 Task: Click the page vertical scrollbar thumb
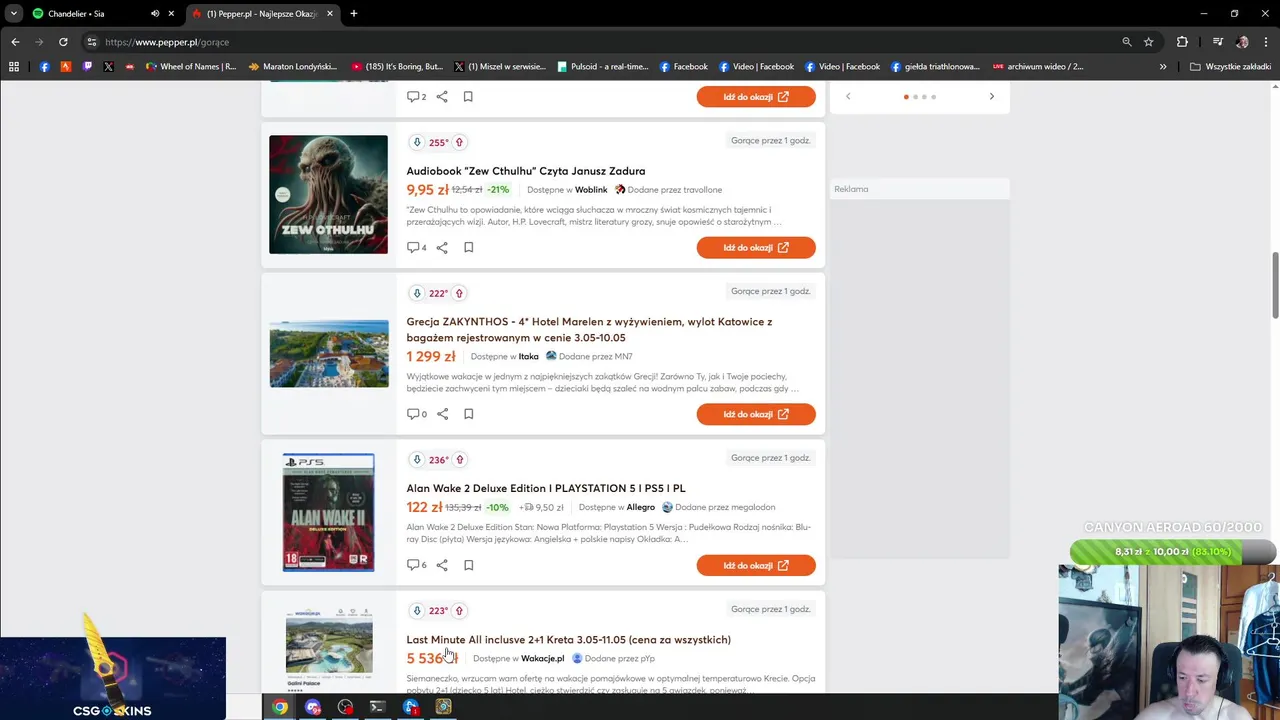[1275, 284]
